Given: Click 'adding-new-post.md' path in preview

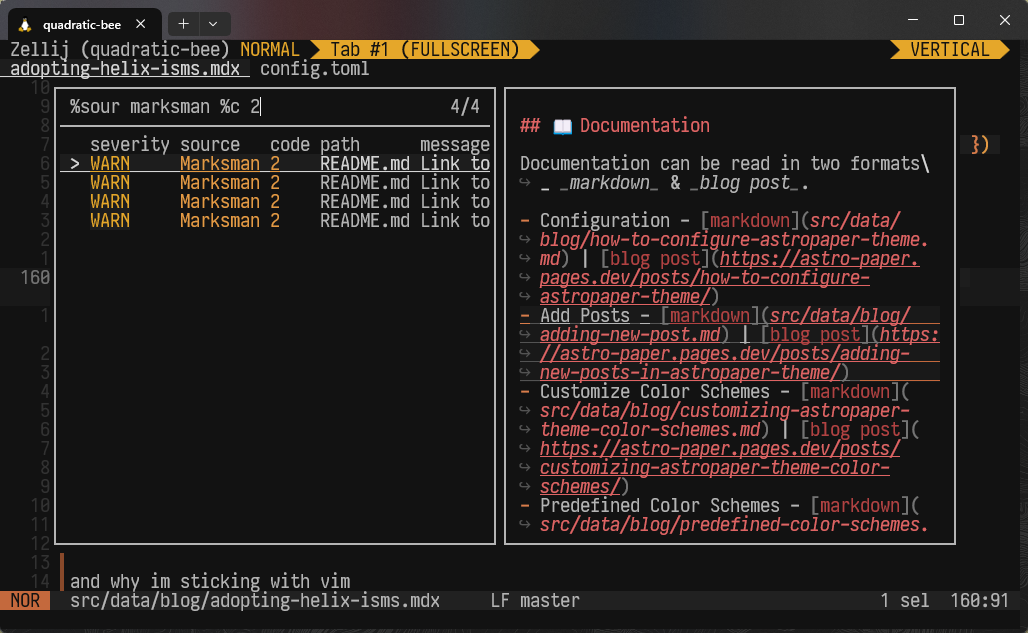Looking at the screenshot, I should (x=630, y=335).
